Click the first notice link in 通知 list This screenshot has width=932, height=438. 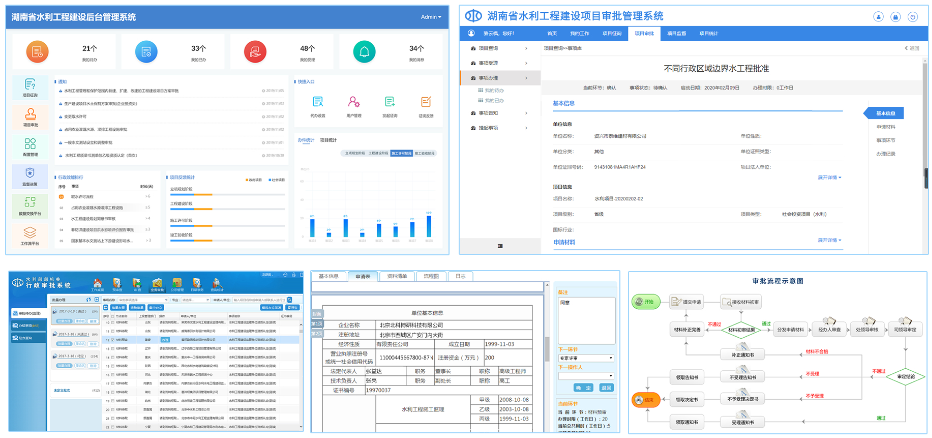tap(120, 91)
